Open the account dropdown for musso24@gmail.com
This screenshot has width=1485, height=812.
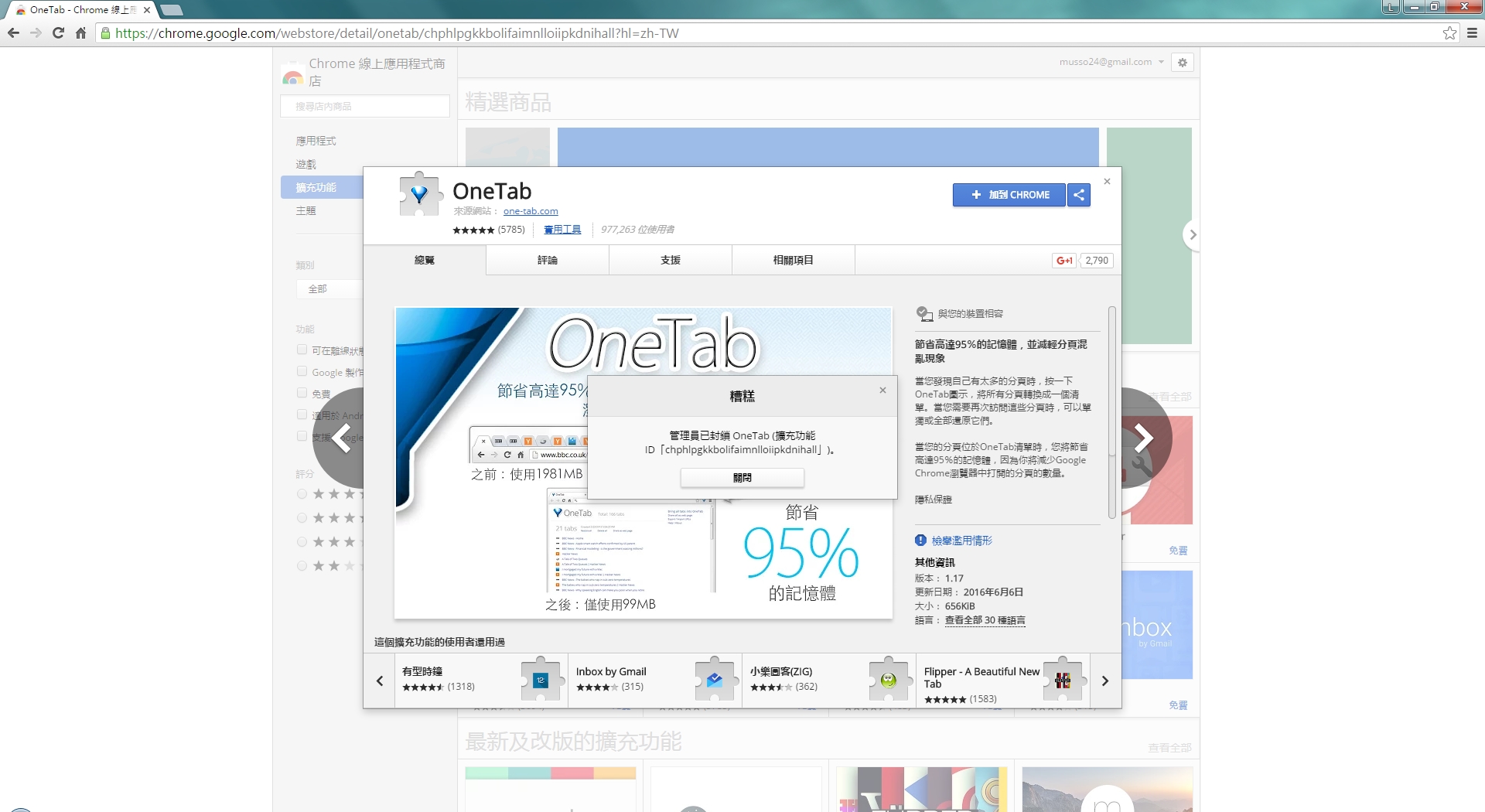pyautogui.click(x=1111, y=62)
